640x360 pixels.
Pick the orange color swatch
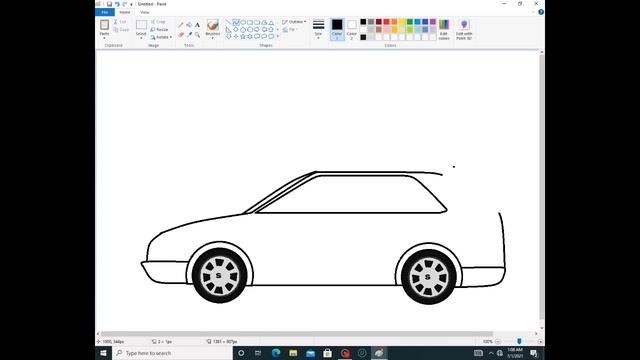point(394,22)
